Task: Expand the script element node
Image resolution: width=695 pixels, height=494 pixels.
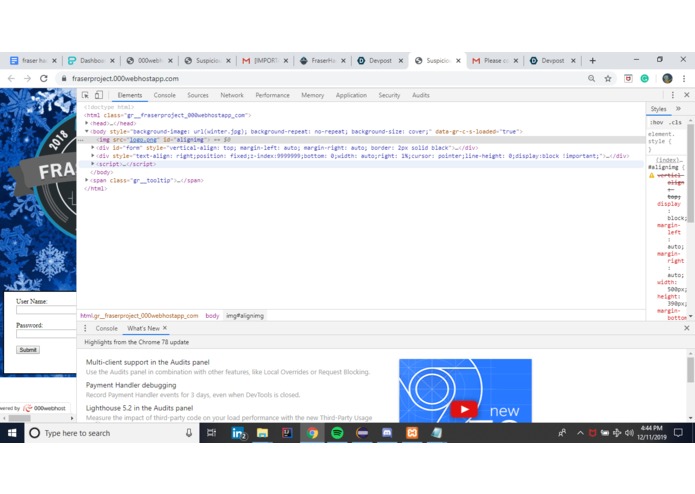Action: pyautogui.click(x=93, y=164)
